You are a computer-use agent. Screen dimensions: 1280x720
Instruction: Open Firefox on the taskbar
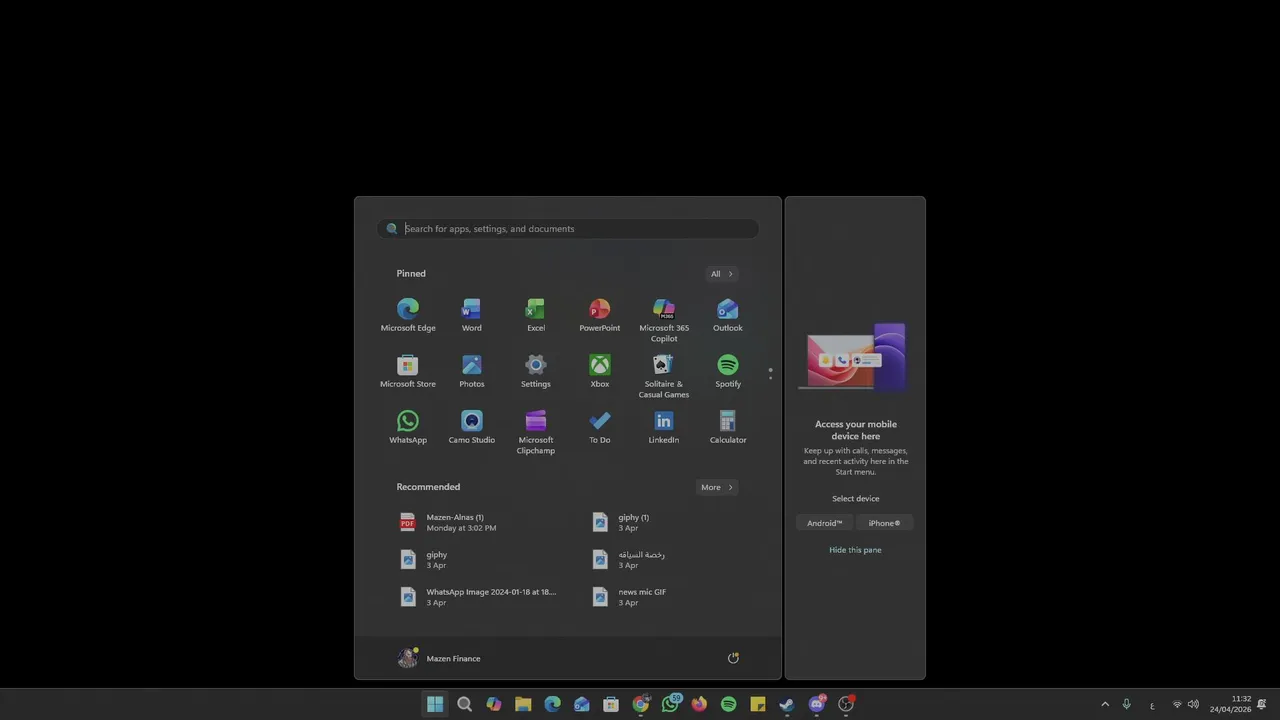click(x=699, y=704)
